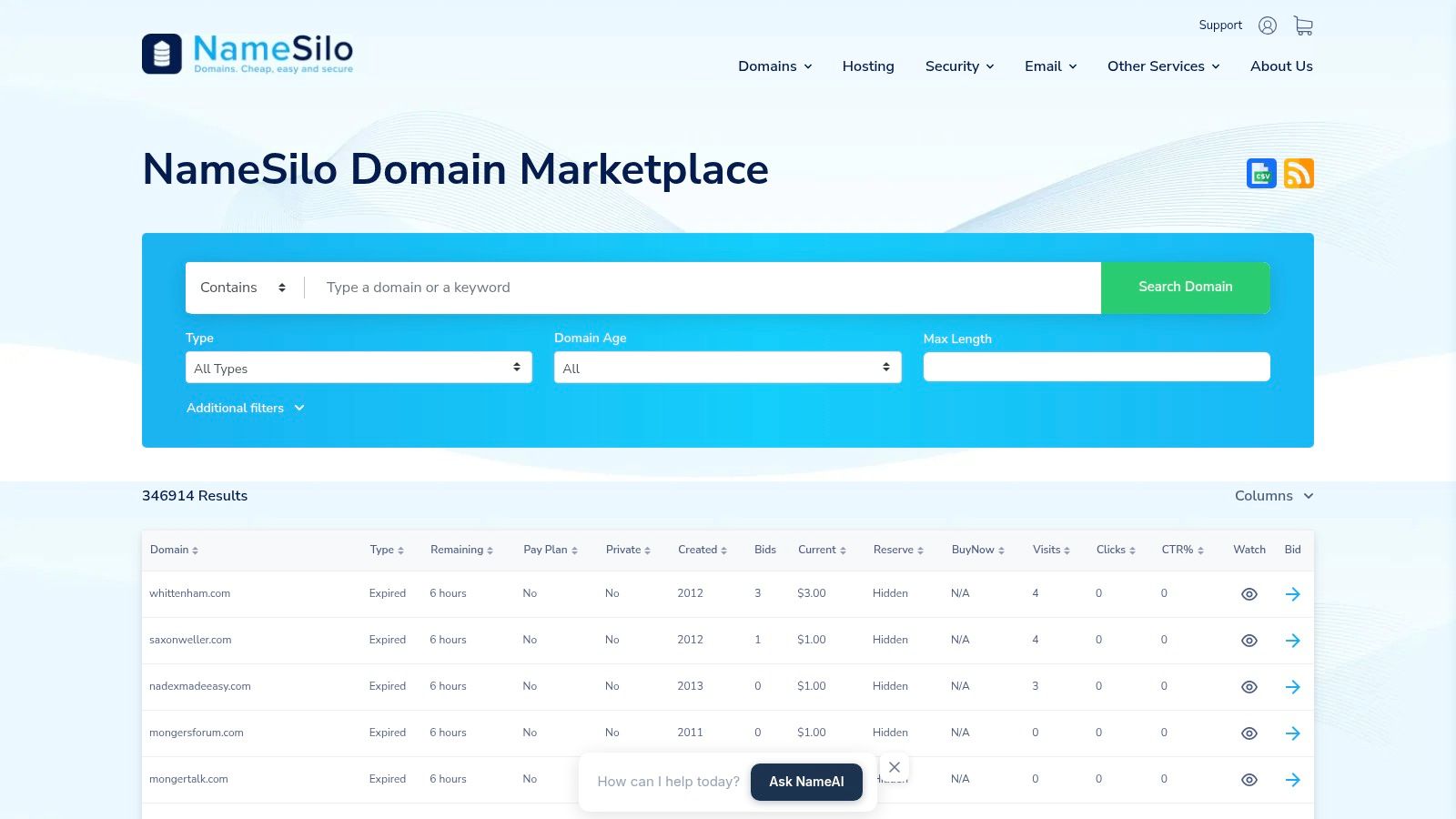The height and width of the screenshot is (819, 1456).
Task: Open the account profile icon
Action: pos(1268,25)
